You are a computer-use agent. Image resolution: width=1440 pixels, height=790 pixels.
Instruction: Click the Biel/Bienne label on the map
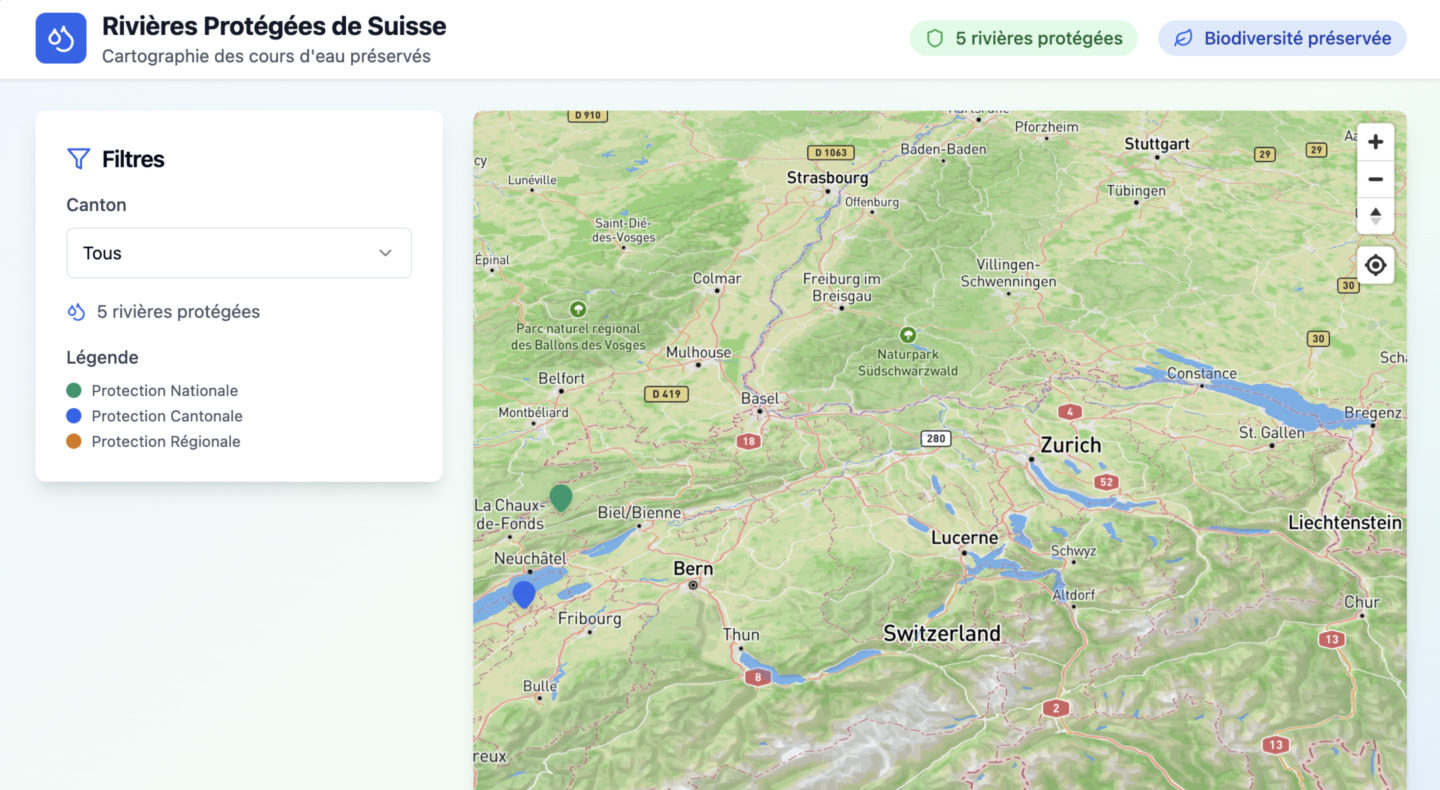(x=639, y=512)
